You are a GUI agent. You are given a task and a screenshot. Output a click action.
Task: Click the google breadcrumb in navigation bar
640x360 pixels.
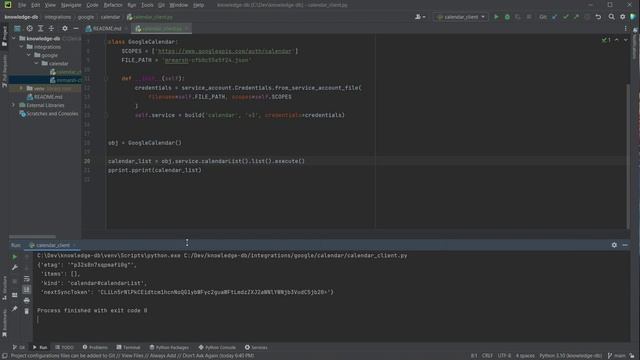[x=86, y=17]
